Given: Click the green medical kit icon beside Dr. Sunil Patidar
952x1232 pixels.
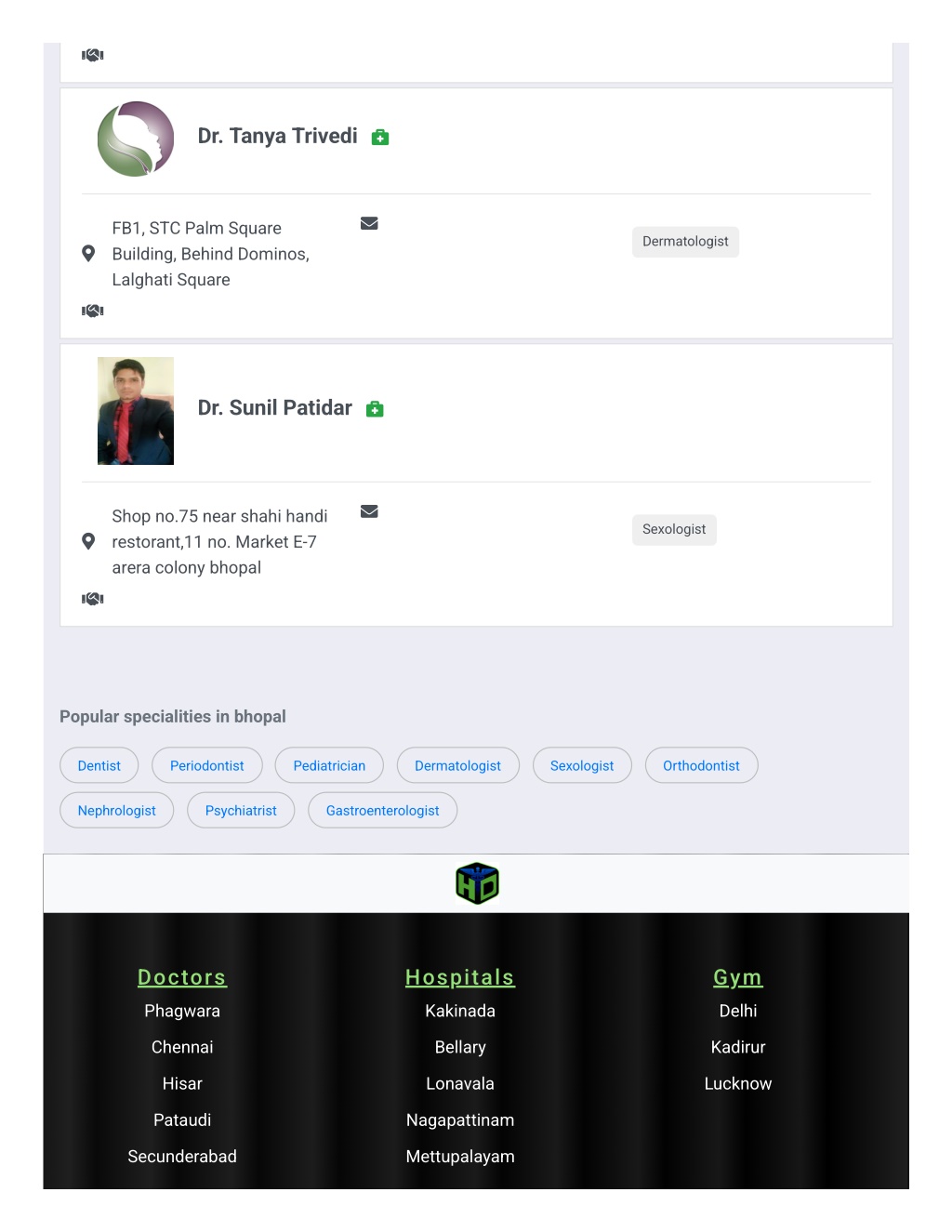Looking at the screenshot, I should pos(375,409).
